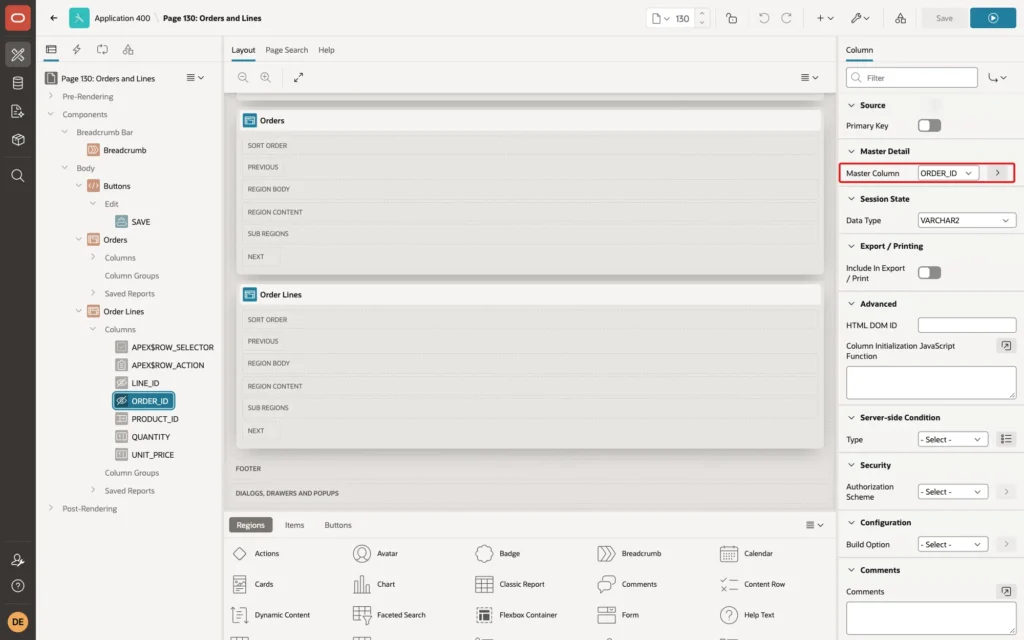Select the Avatar region type in gallery

pos(376,554)
